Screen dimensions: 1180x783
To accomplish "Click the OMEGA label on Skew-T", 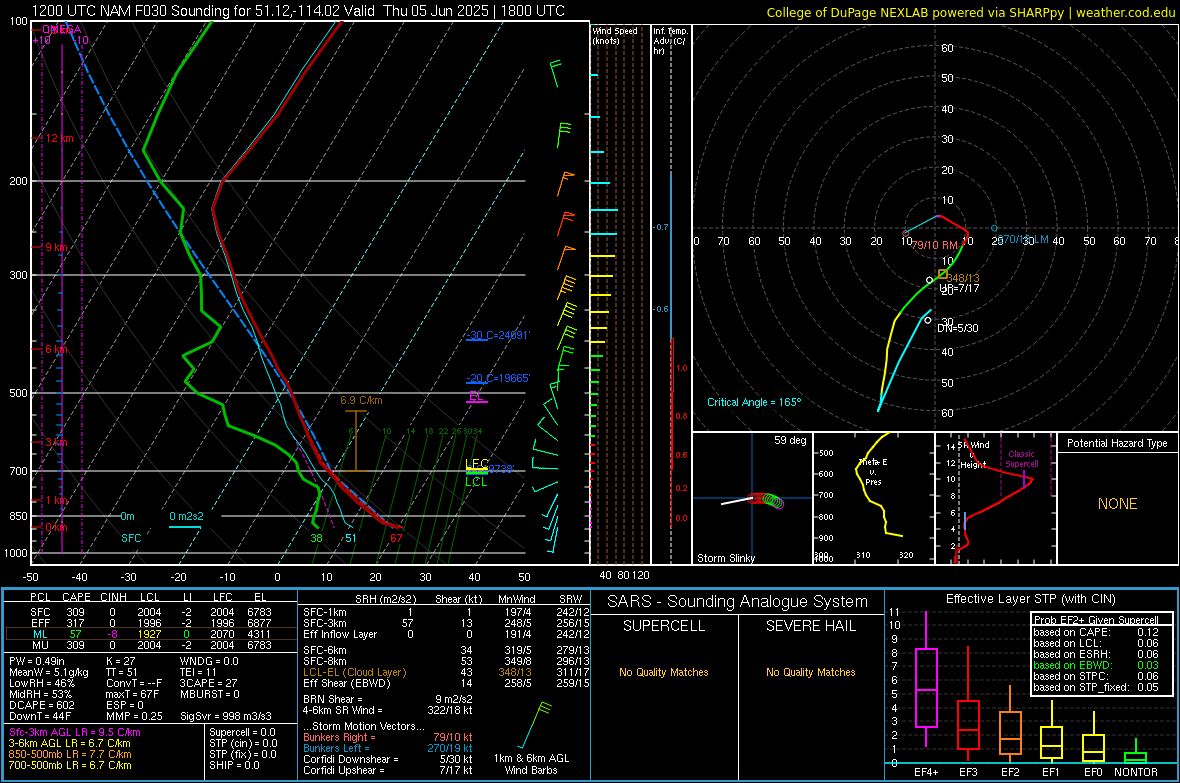I will pos(62,29).
